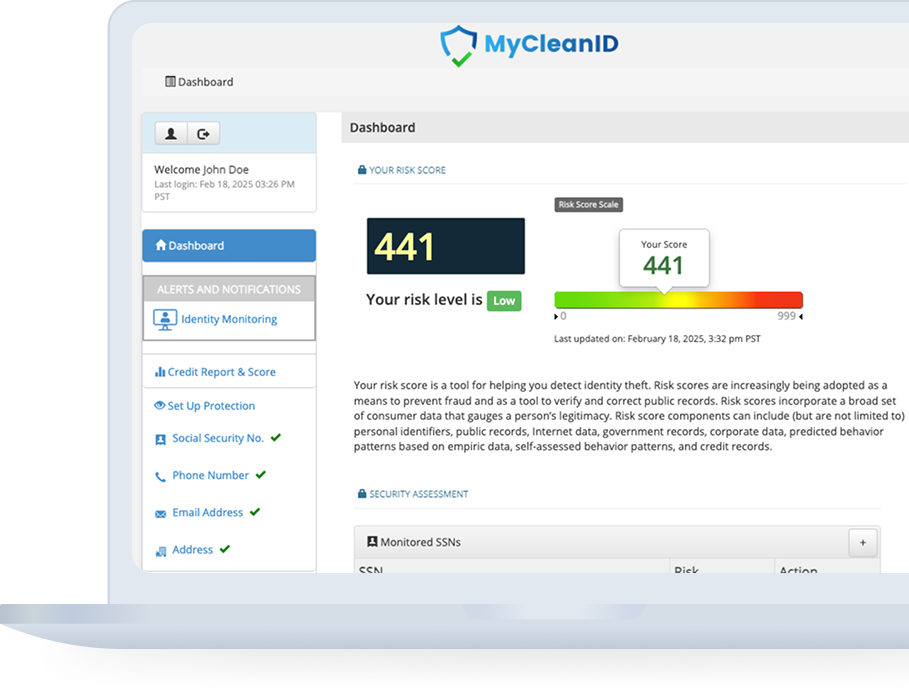Click the green checkmark beside Phone Number
This screenshot has height=693, width=909.
[261, 475]
